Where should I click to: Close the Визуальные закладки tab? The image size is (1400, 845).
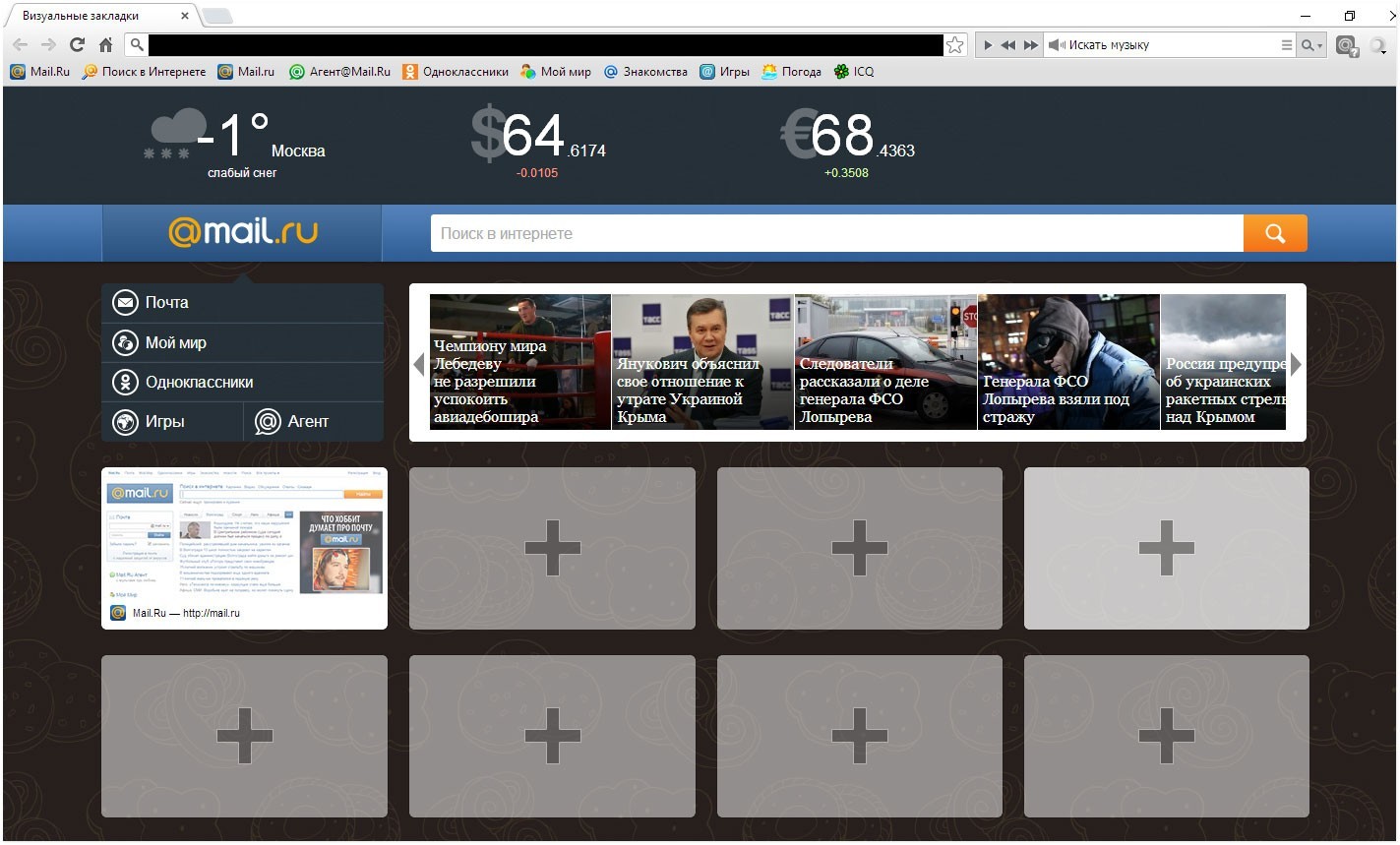click(x=185, y=17)
